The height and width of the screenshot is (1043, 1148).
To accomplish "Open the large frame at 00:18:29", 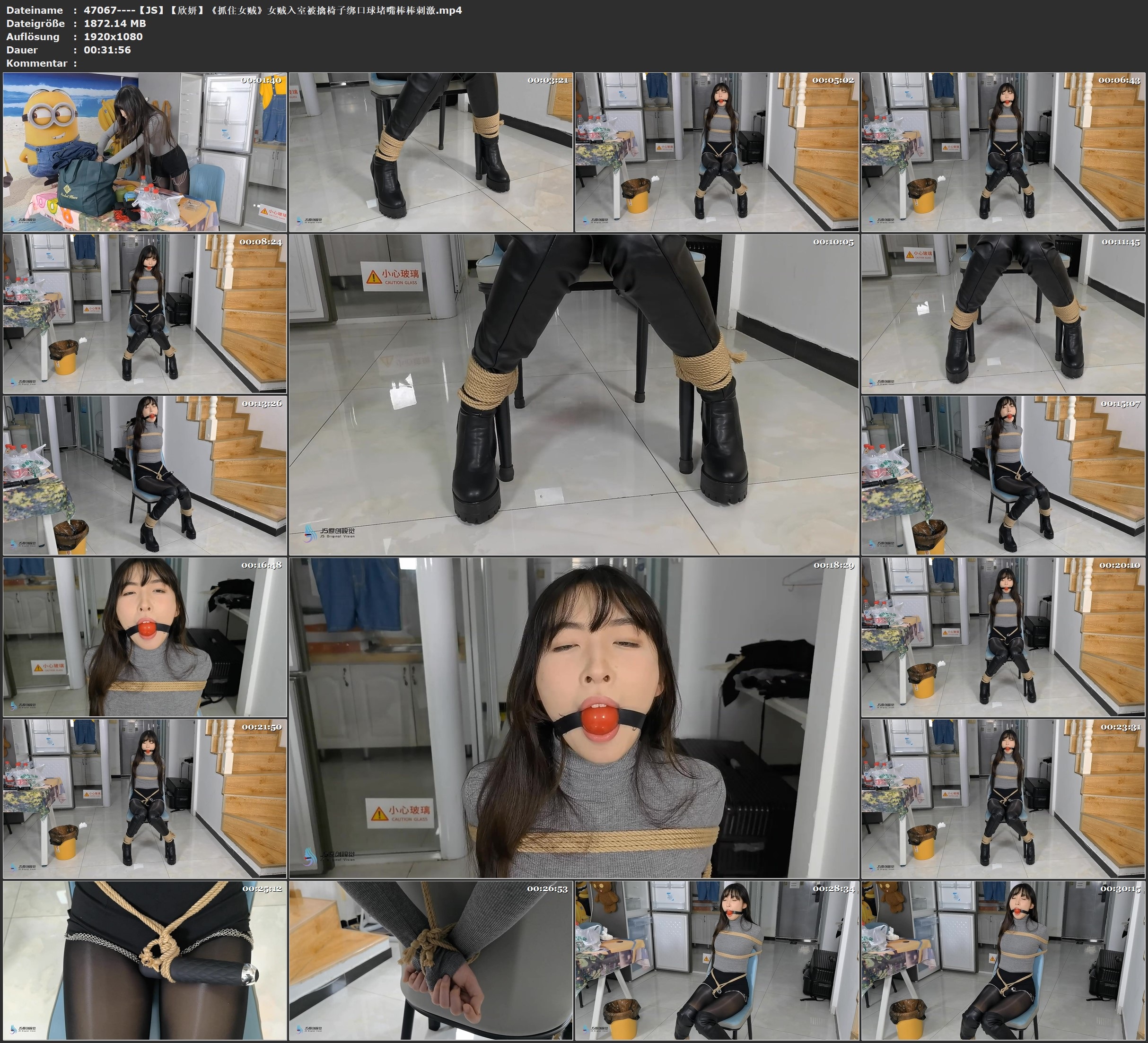I will pos(574,717).
